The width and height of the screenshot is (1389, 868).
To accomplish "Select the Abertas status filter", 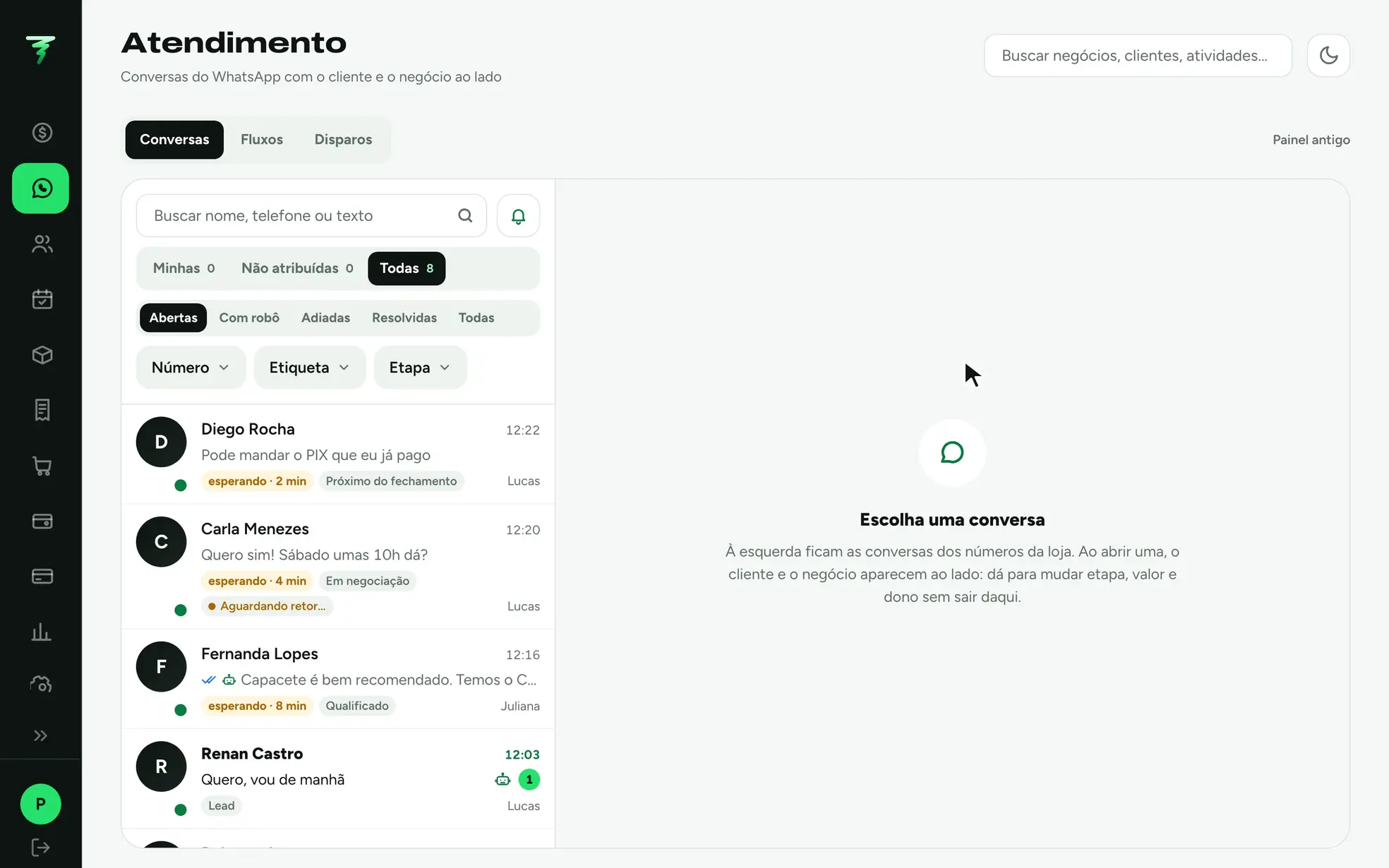I will click(173, 318).
